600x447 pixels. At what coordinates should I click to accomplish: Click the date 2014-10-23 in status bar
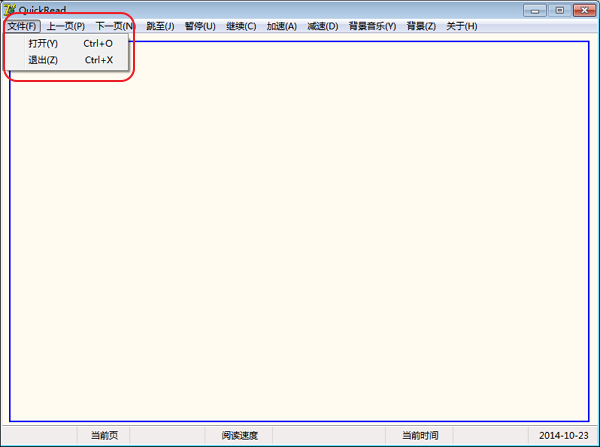(564, 436)
